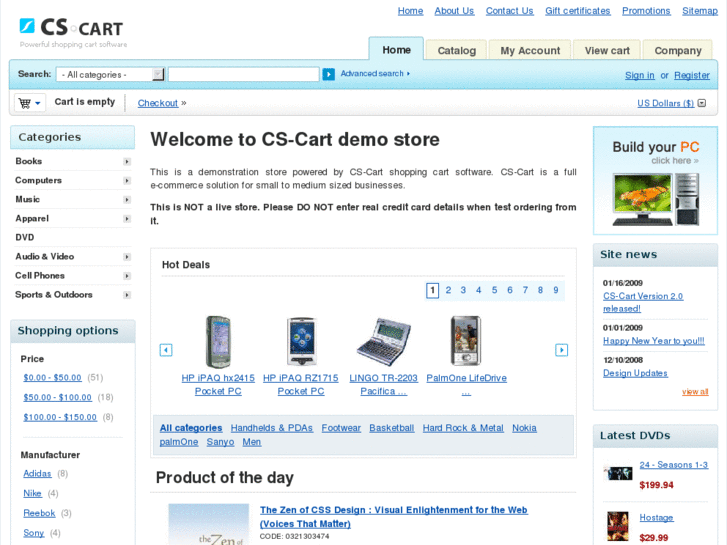Image resolution: width=727 pixels, height=545 pixels.
Task: Open the HP iPAQ hx2415 product image
Action: (x=218, y=342)
